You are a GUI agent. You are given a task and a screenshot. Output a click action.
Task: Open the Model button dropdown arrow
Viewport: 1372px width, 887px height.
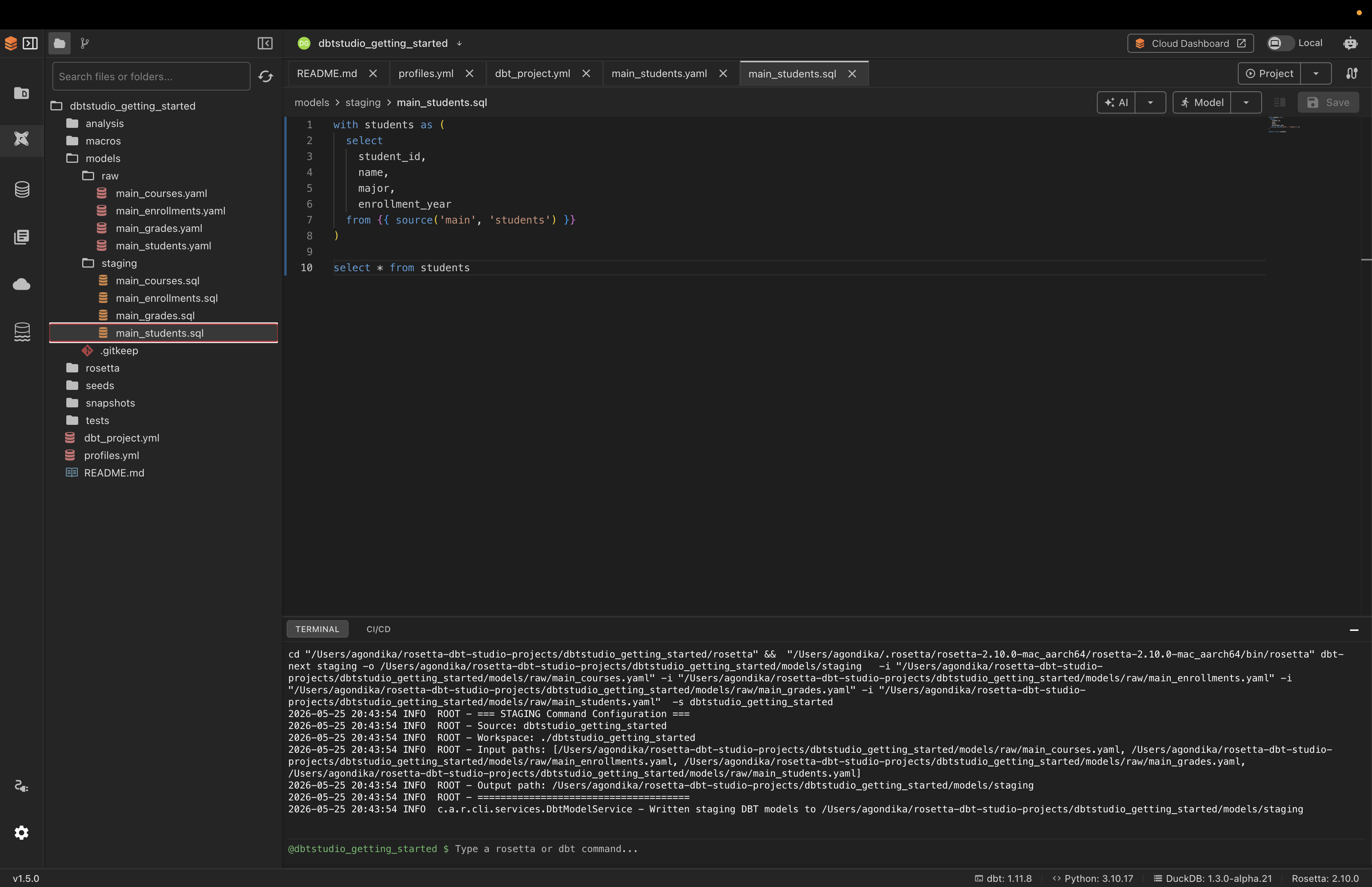pyautogui.click(x=1246, y=102)
